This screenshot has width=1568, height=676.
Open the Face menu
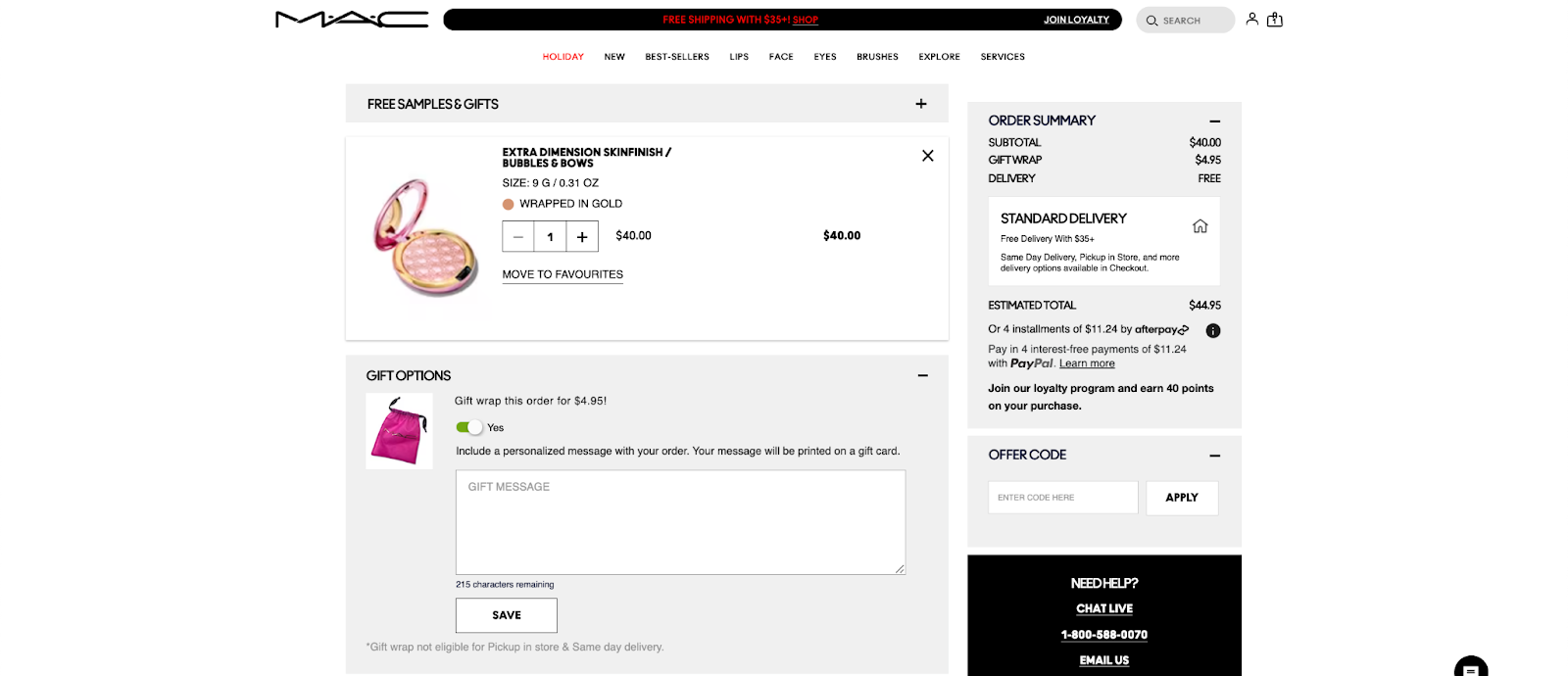tap(781, 57)
